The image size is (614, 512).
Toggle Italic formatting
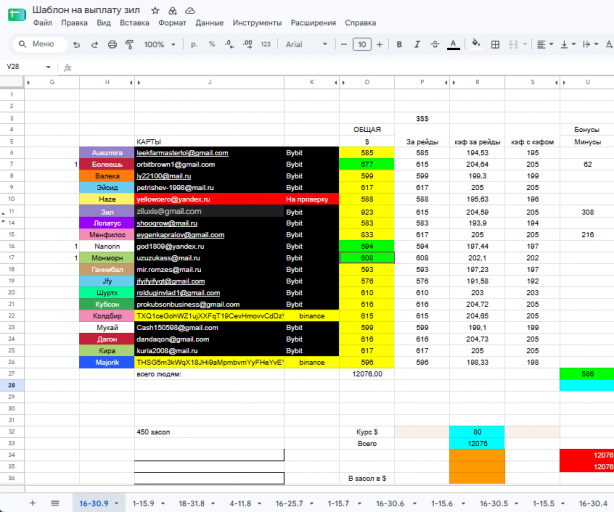click(417, 44)
